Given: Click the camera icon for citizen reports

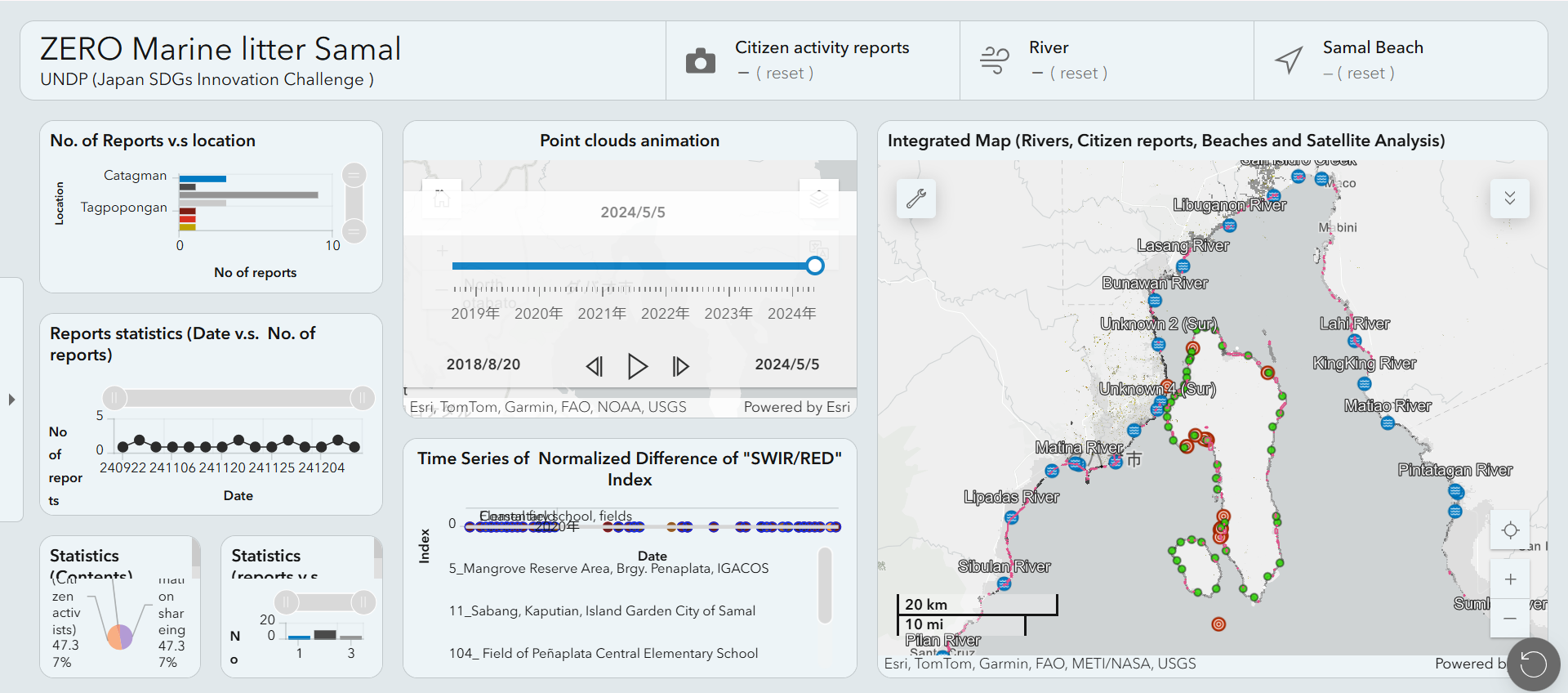Looking at the screenshot, I should coord(700,61).
